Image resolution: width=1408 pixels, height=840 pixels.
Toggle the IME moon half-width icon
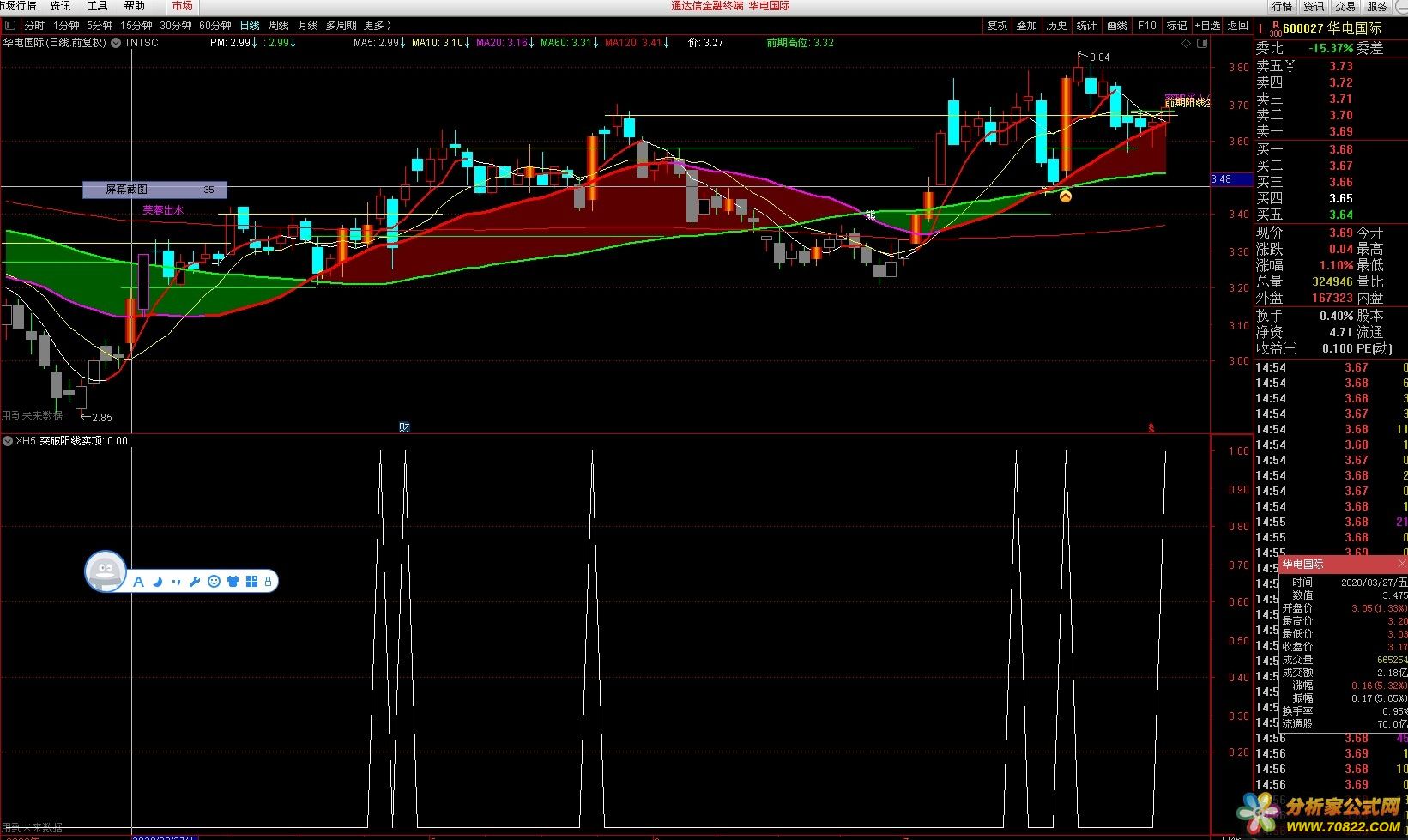[157, 582]
